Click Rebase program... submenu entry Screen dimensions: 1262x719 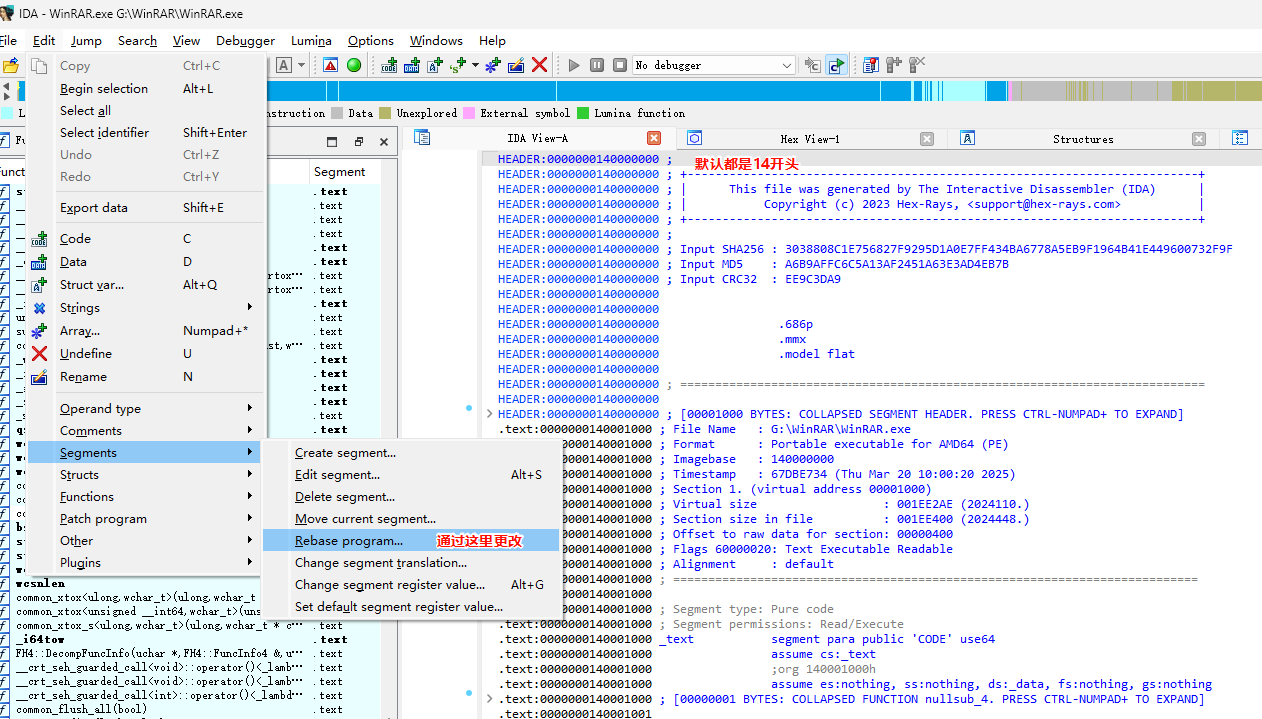(410, 541)
